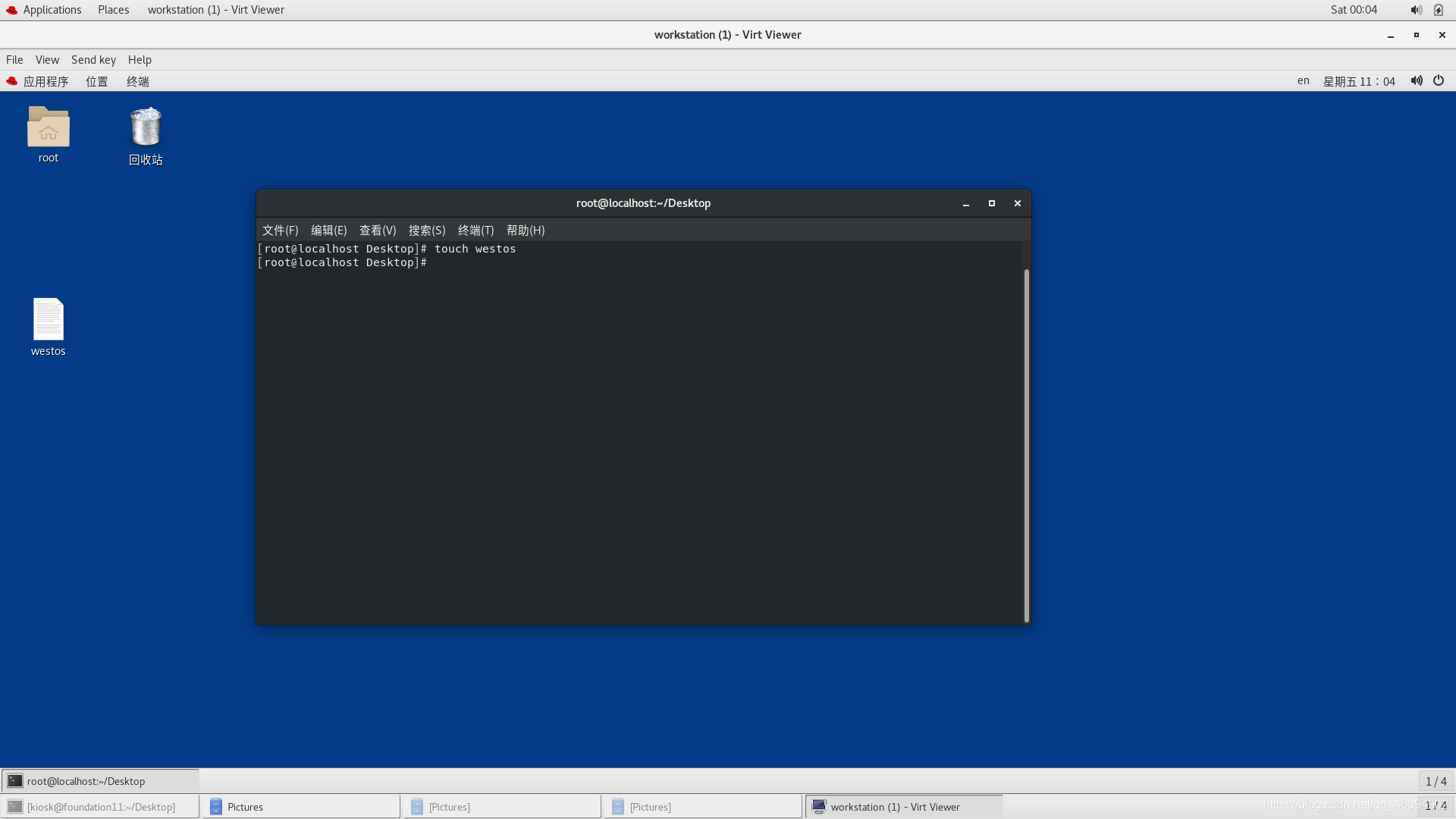The image size is (1456, 819).
Task: Select the westos file on desktop
Action: click(48, 320)
